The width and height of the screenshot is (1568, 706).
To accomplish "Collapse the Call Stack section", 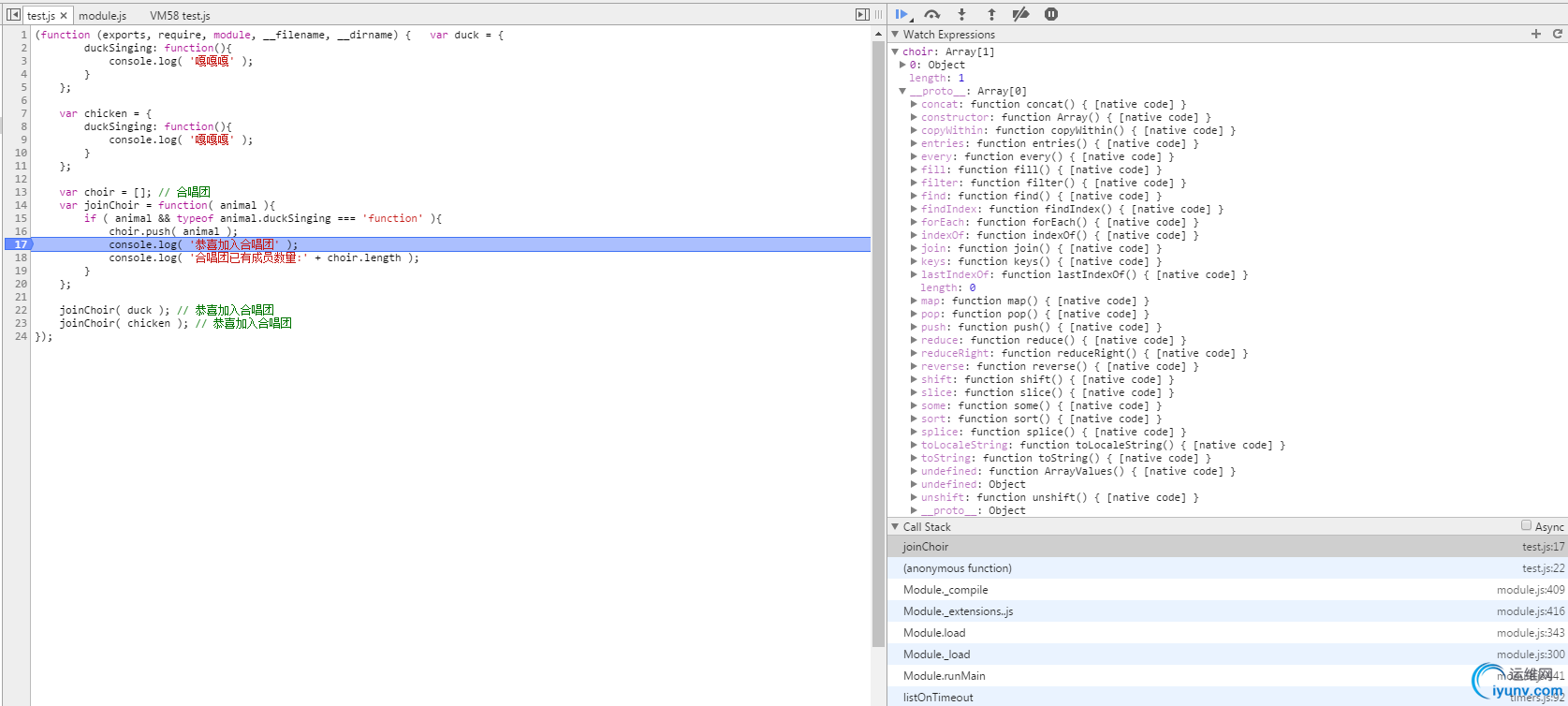I will [895, 527].
